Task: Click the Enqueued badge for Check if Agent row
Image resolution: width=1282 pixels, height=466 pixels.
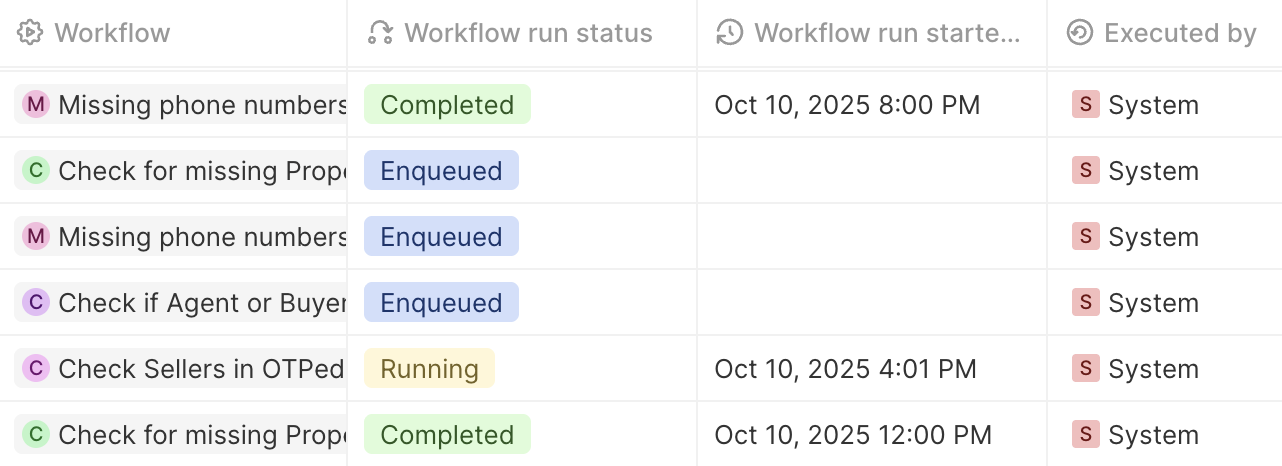Action: (x=441, y=303)
